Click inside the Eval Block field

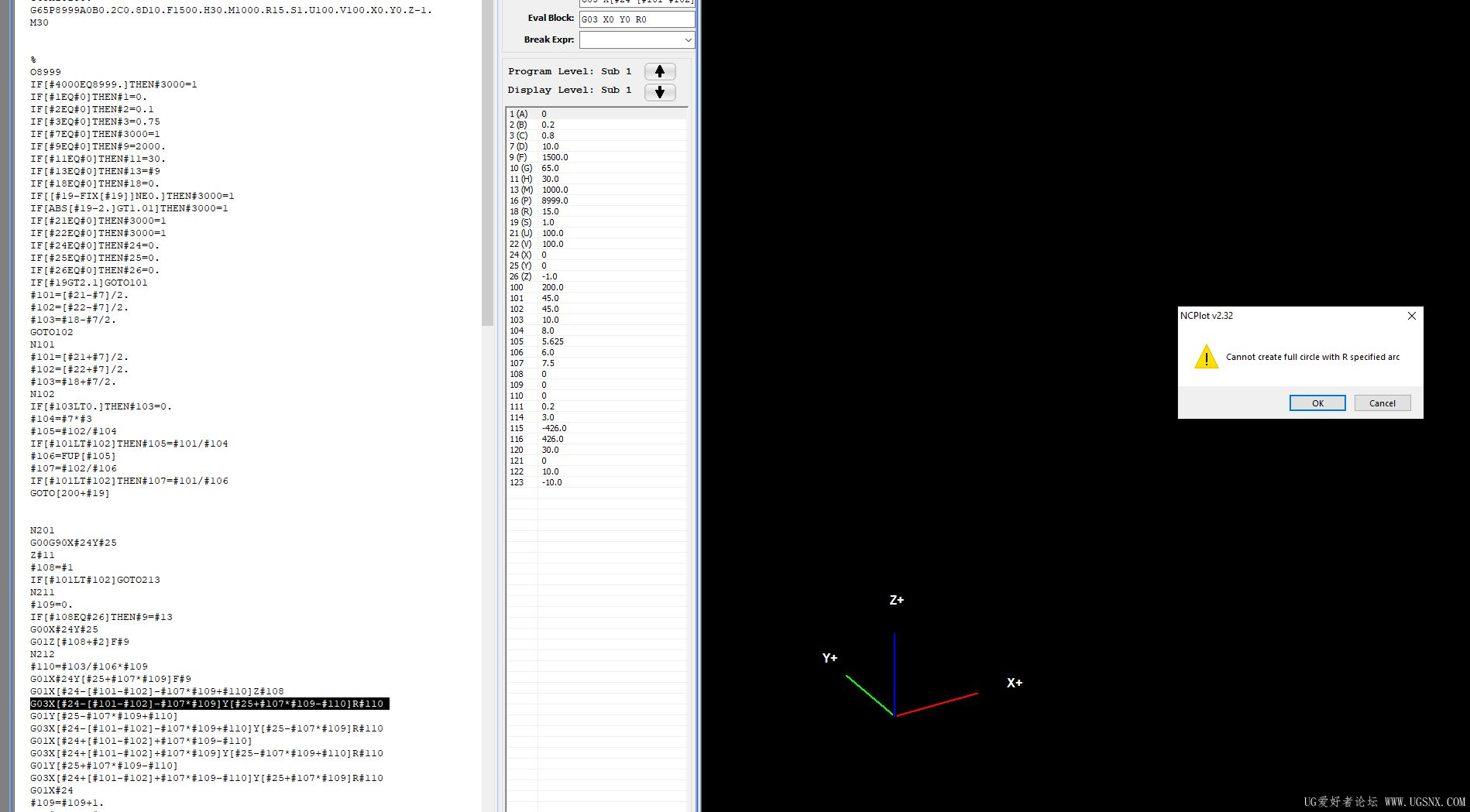tap(637, 19)
